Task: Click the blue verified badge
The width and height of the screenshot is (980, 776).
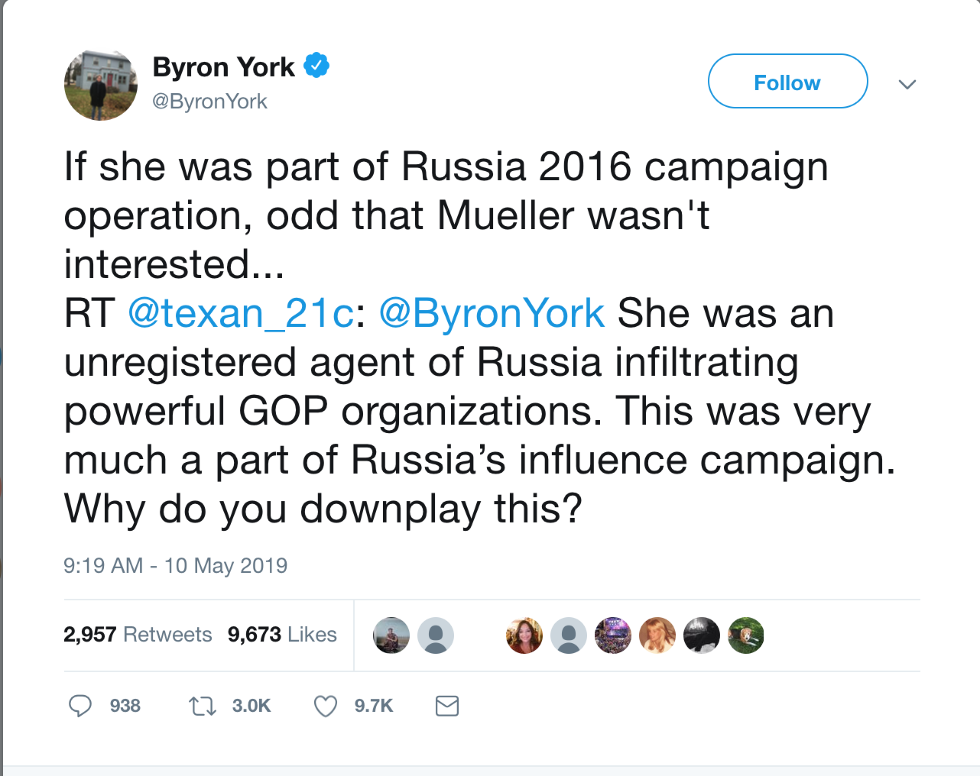Action: 316,68
